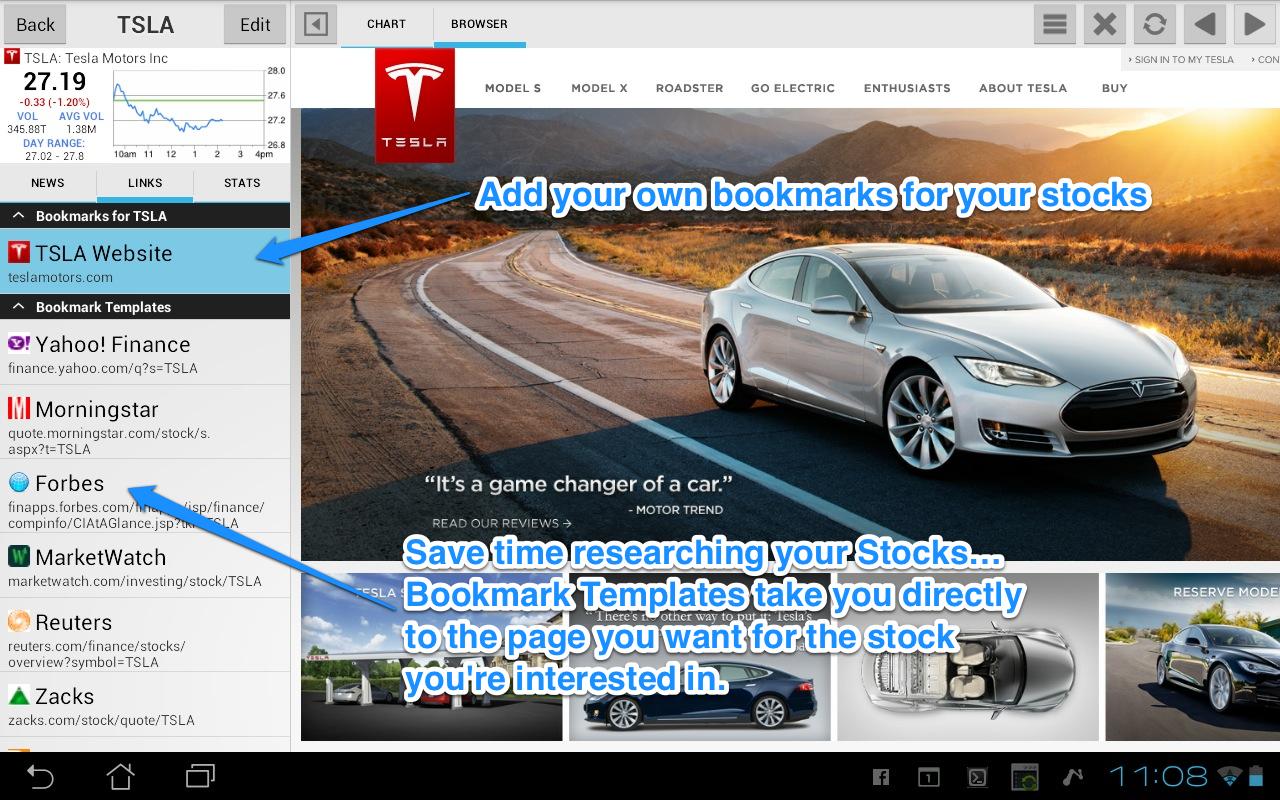The height and width of the screenshot is (800, 1280).
Task: Open the browser hamburger menu
Action: click(1055, 24)
